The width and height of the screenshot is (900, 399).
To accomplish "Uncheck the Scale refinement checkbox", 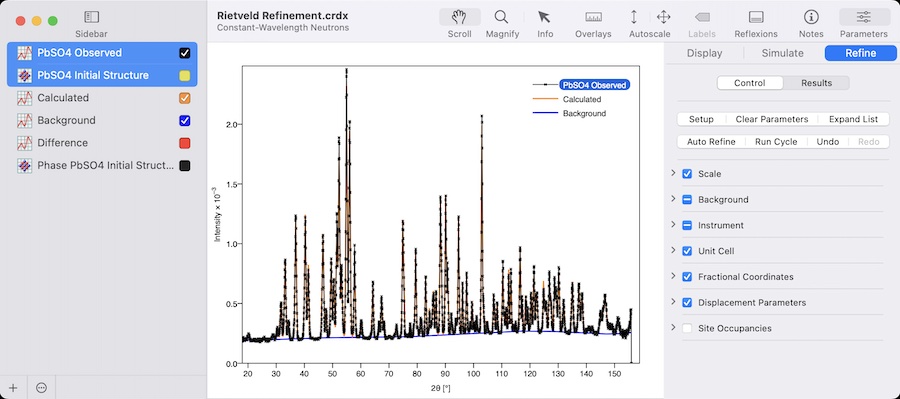I will click(x=687, y=174).
